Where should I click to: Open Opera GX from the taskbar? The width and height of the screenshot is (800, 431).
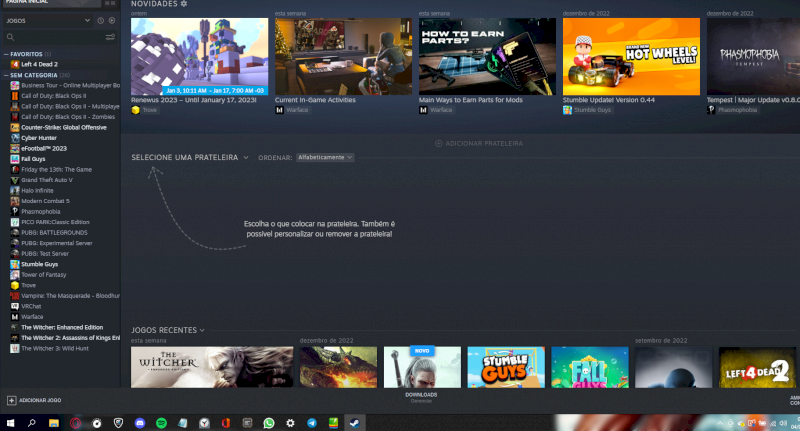tap(76, 423)
